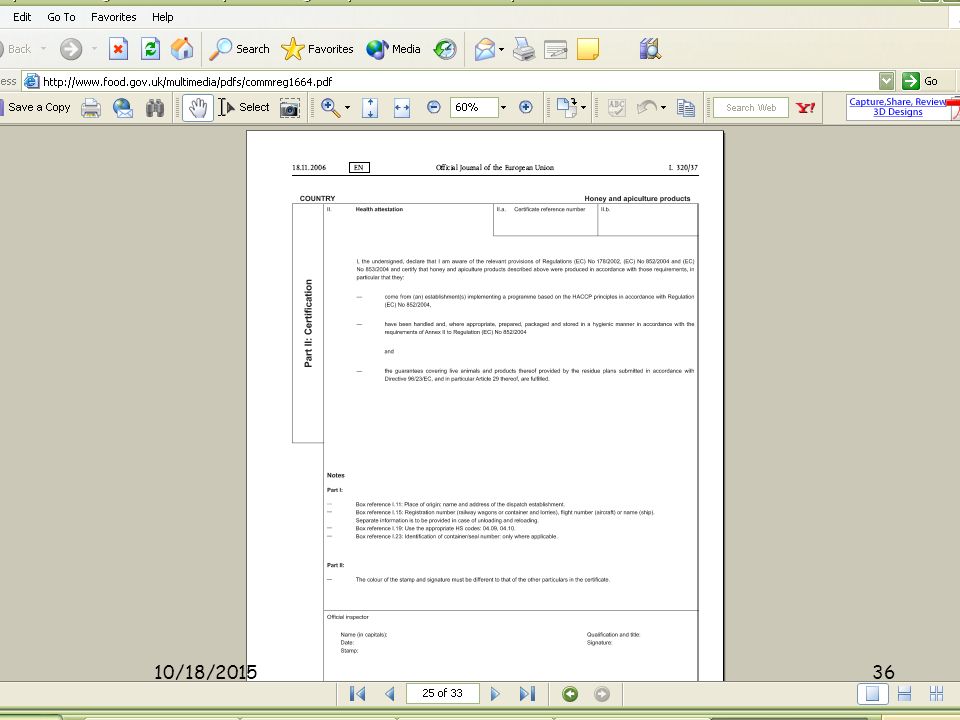Image resolution: width=960 pixels, height=720 pixels.
Task: Open browsing History clock icon
Action: click(445, 49)
